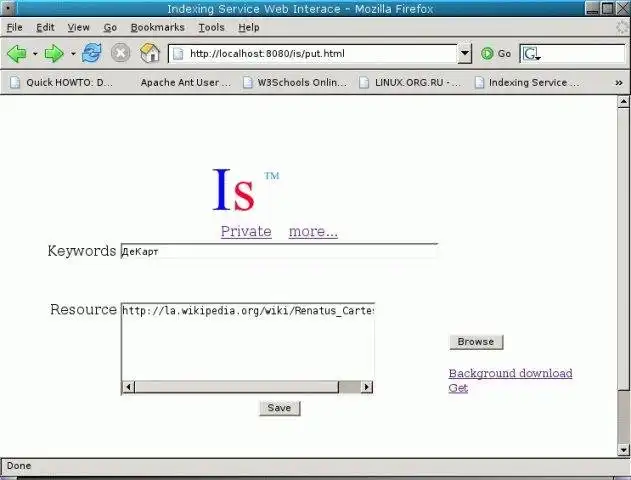Maximize the Firefox window
Image resolution: width=631 pixels, height=480 pixels.
[608, 8]
